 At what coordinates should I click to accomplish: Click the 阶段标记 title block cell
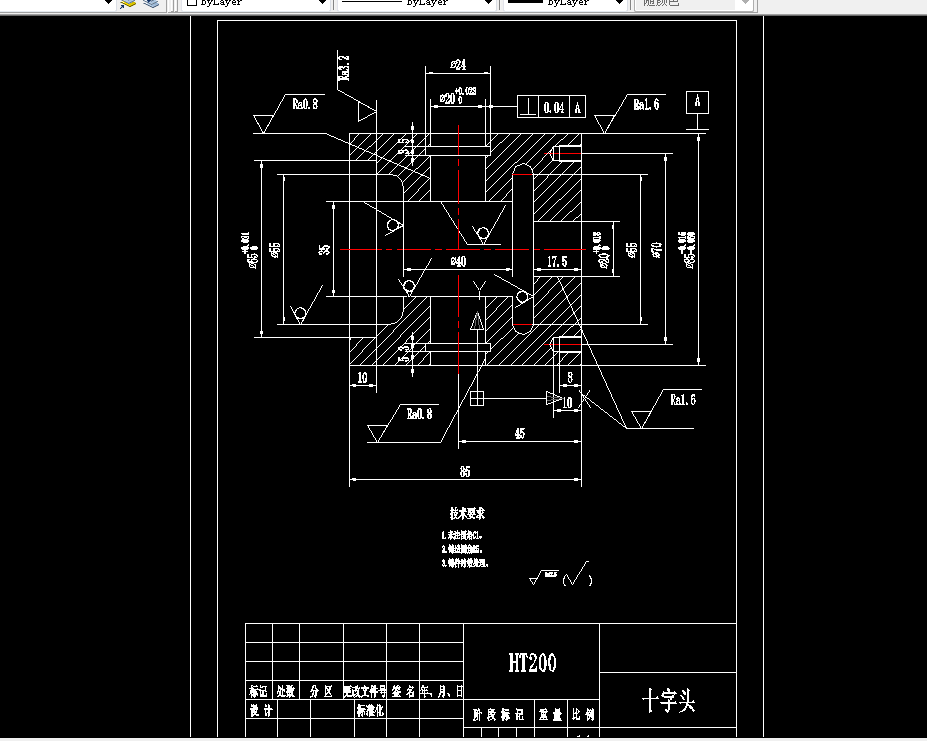click(x=498, y=715)
